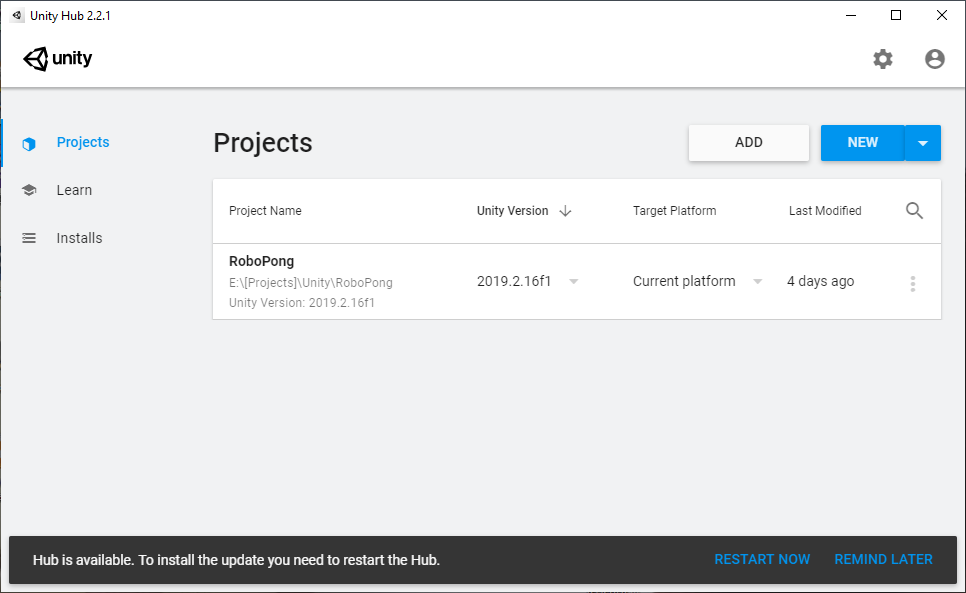This screenshot has height=593, width=966.
Task: Click the Unity logo in header
Action: tap(58, 59)
